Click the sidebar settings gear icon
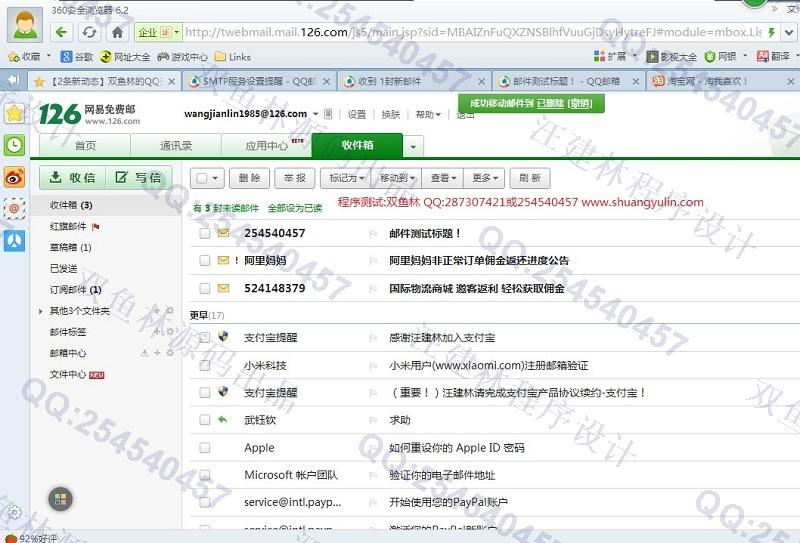The width and height of the screenshot is (800, 543). click(14, 512)
